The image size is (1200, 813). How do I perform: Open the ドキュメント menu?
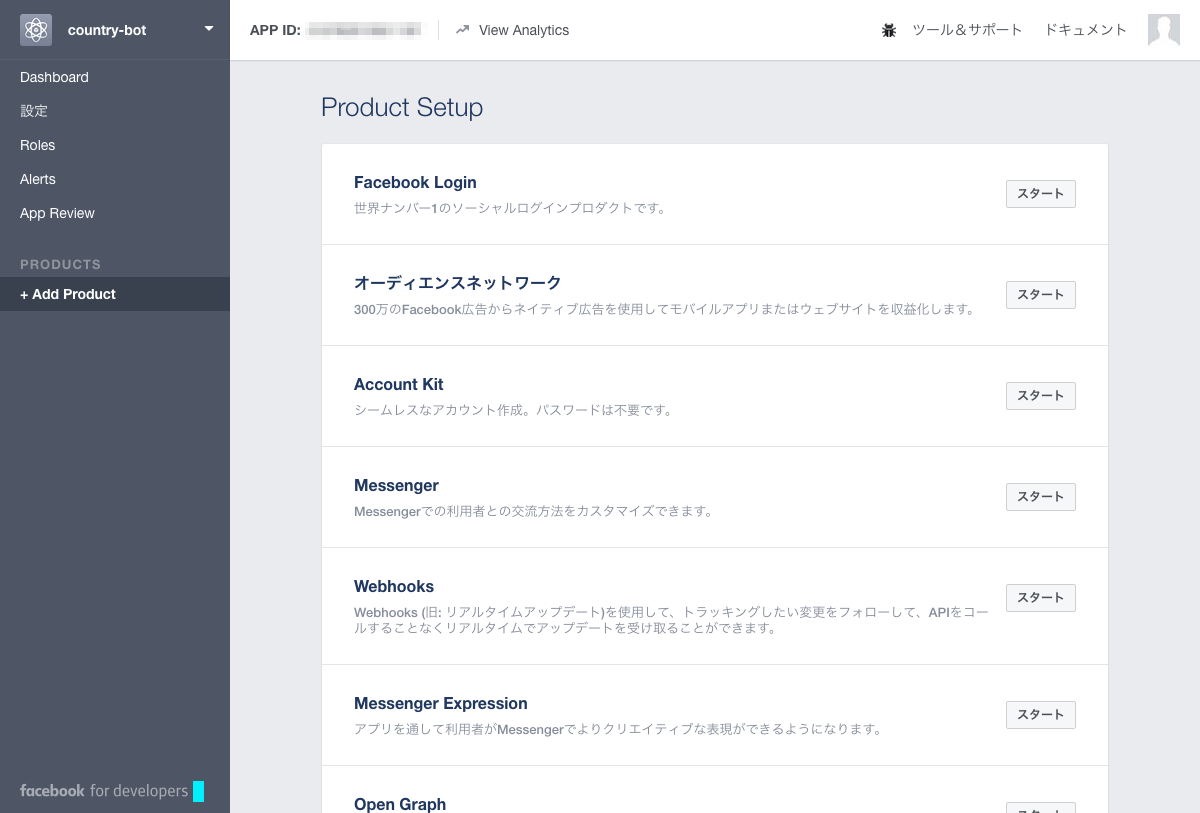(1085, 30)
